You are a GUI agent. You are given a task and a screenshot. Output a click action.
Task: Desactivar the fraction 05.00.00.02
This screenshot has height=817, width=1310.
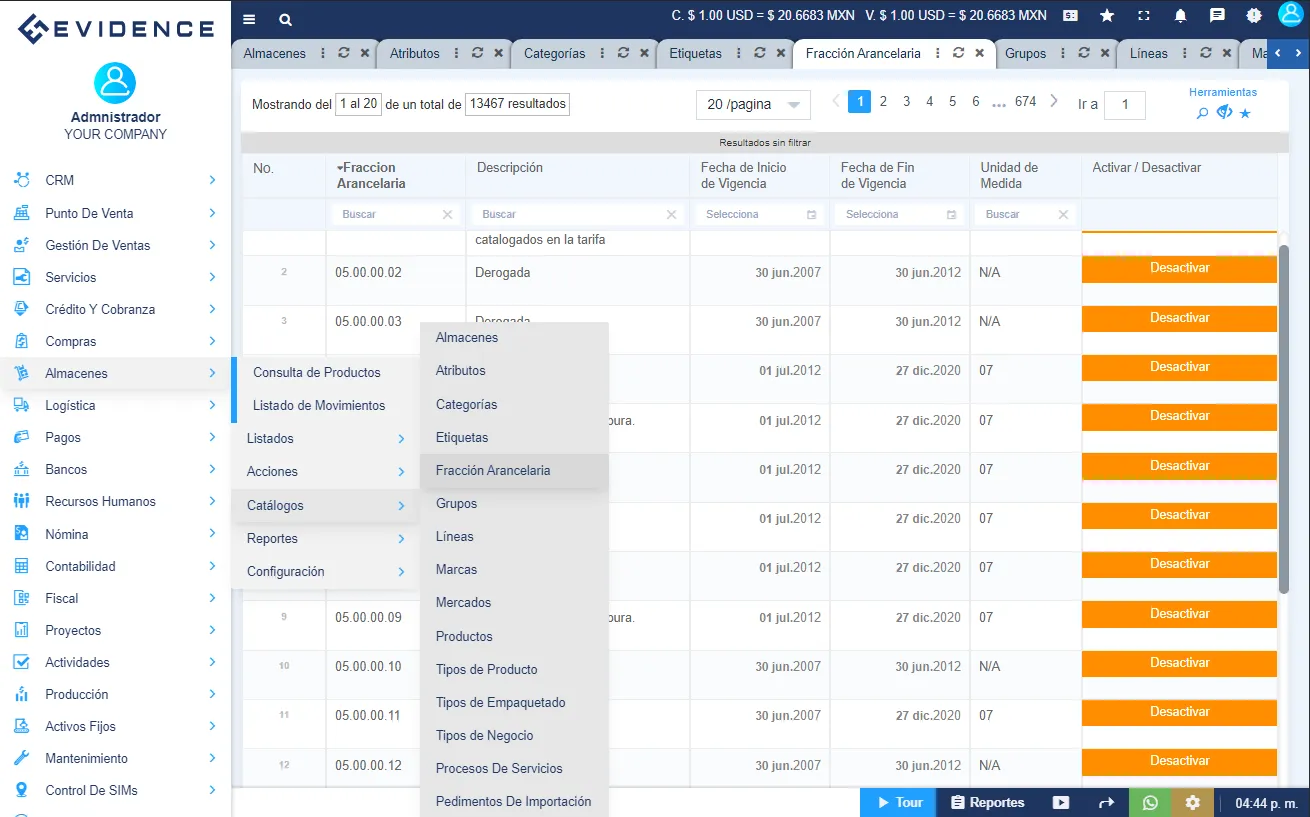pos(1178,267)
